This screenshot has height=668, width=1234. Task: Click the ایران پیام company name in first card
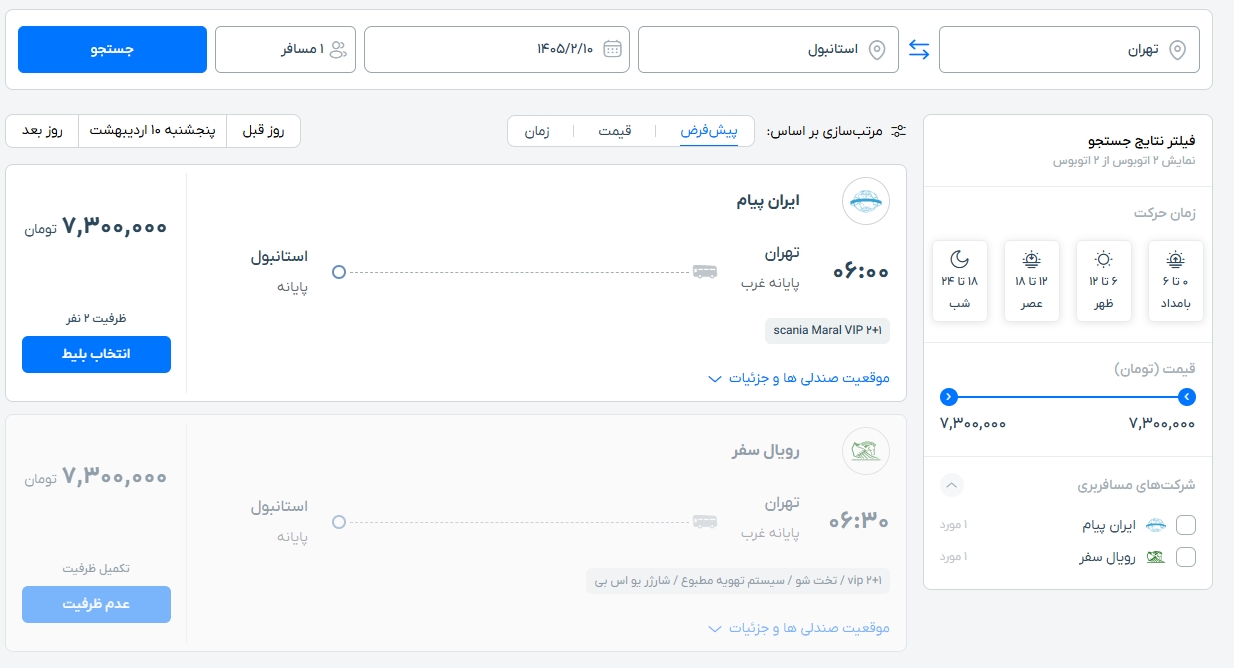[768, 201]
